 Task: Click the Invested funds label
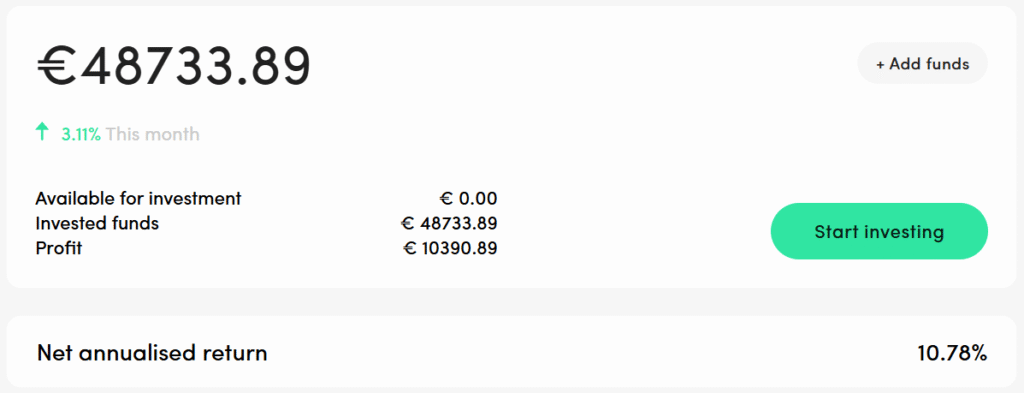point(97,223)
